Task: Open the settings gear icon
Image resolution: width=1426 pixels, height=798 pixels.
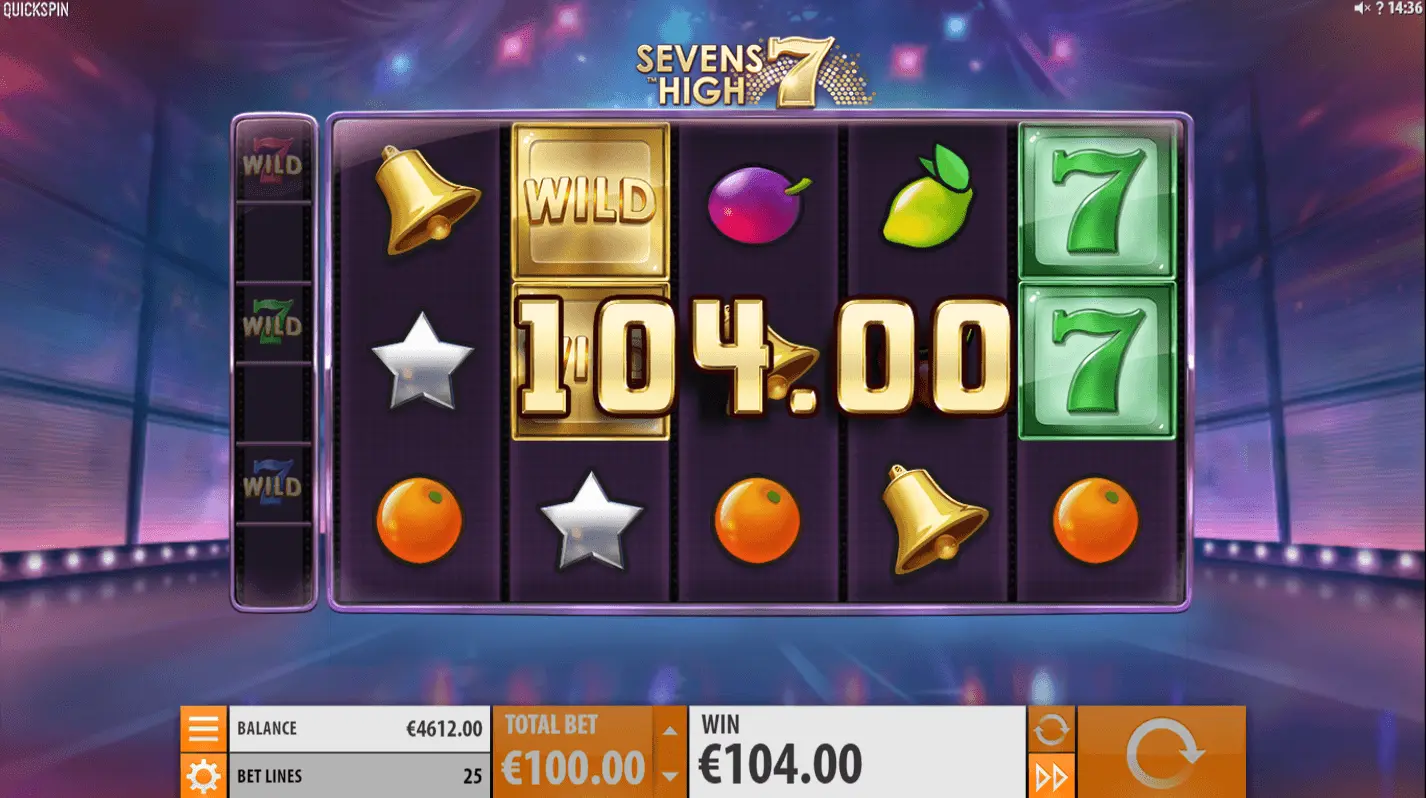Action: click(203, 776)
